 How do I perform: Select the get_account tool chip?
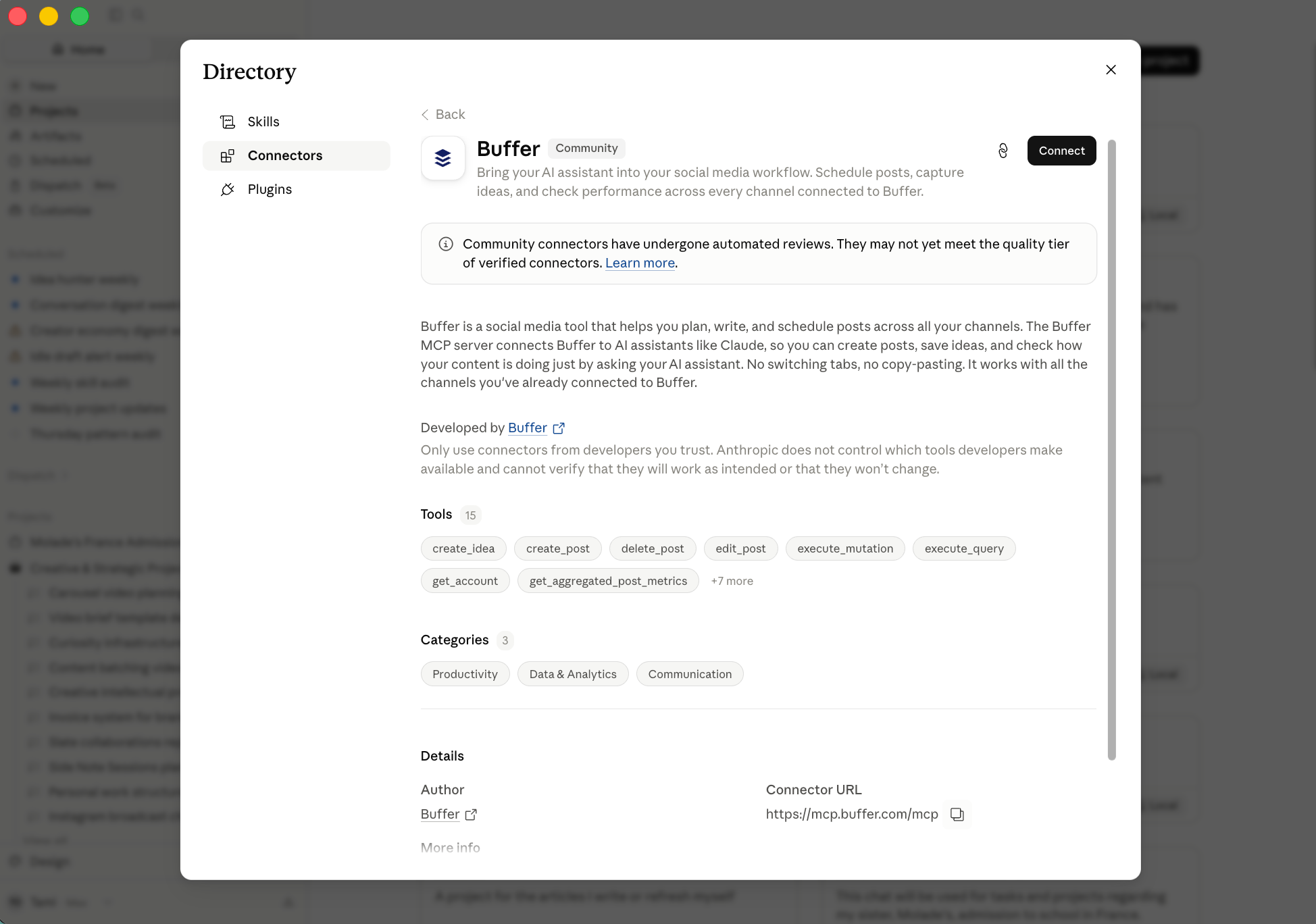click(x=465, y=581)
